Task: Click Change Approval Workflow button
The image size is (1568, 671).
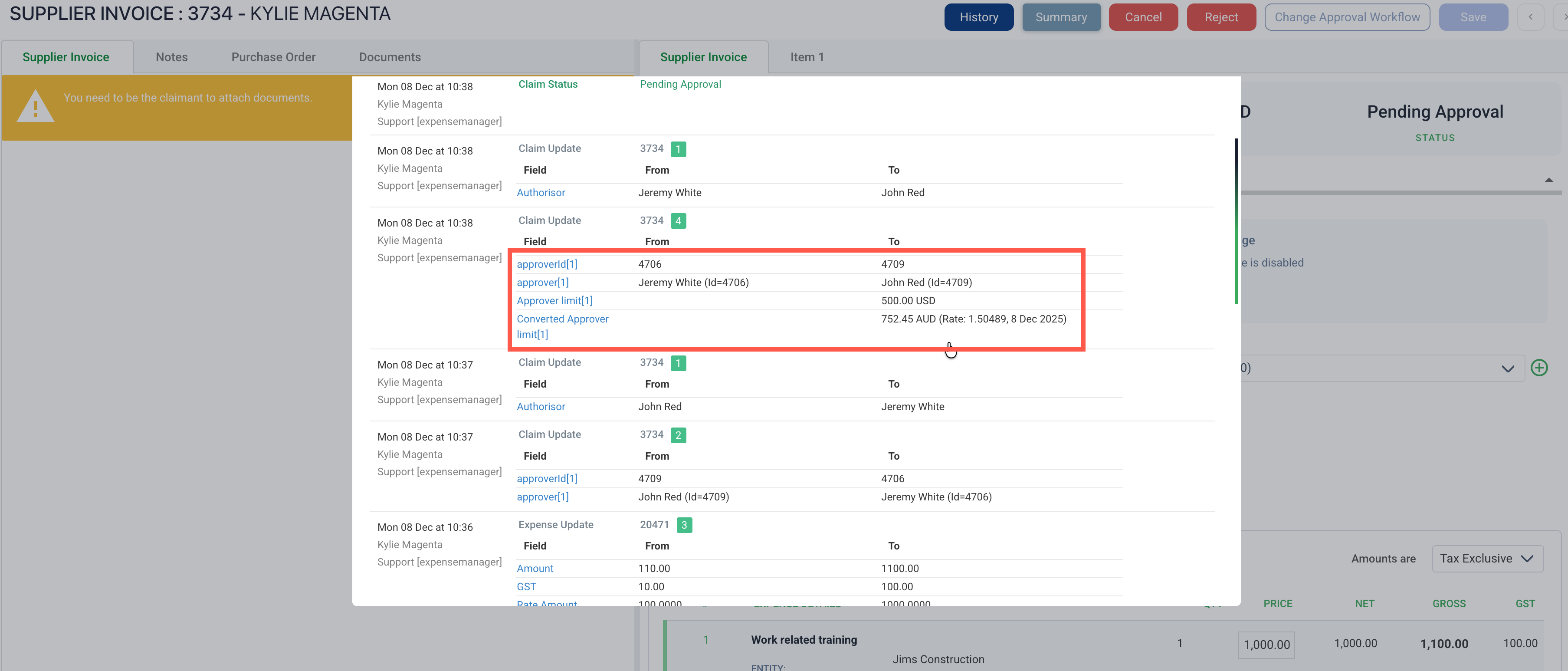Action: (x=1347, y=17)
